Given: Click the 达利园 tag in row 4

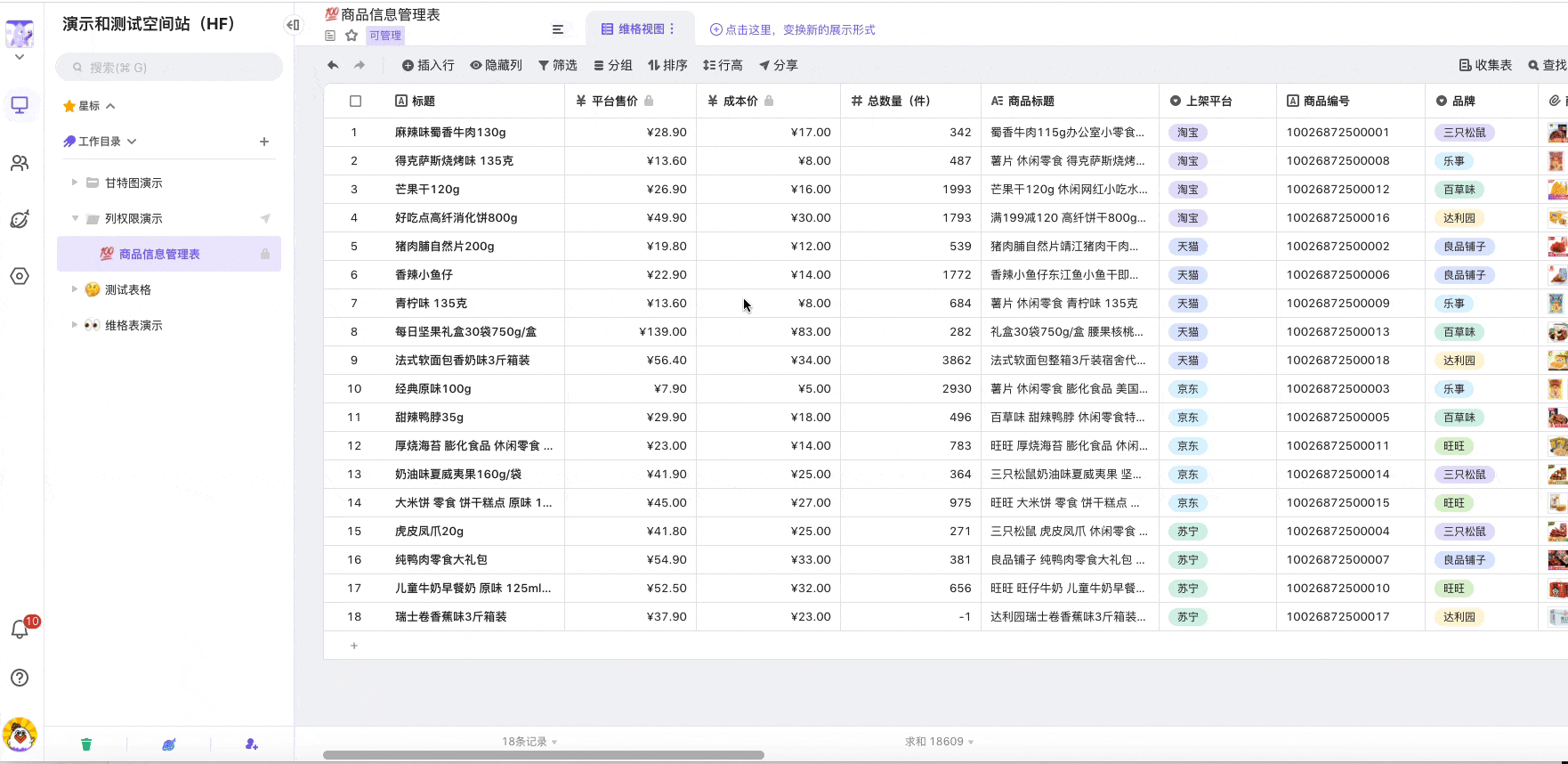Looking at the screenshot, I should coord(1459,218).
